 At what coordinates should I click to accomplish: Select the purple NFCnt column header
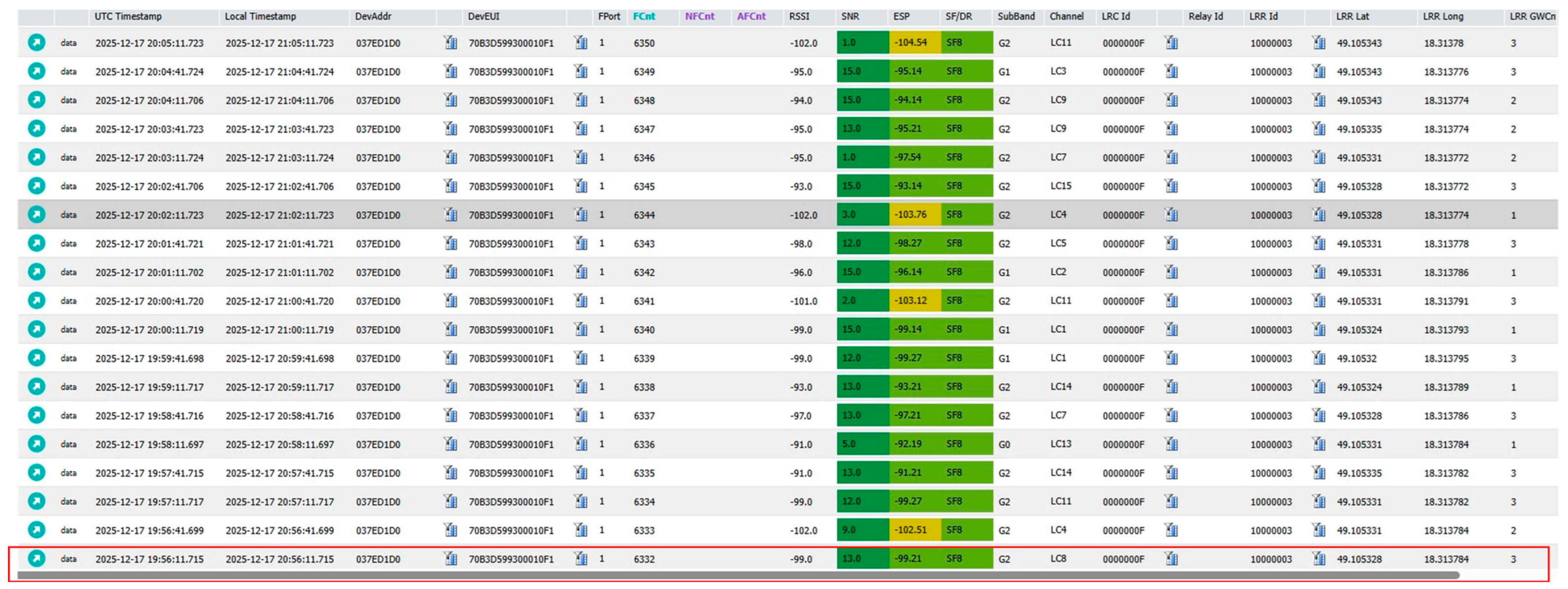tap(699, 16)
